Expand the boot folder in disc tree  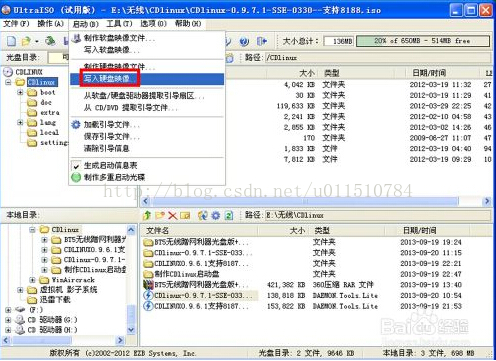20,92
